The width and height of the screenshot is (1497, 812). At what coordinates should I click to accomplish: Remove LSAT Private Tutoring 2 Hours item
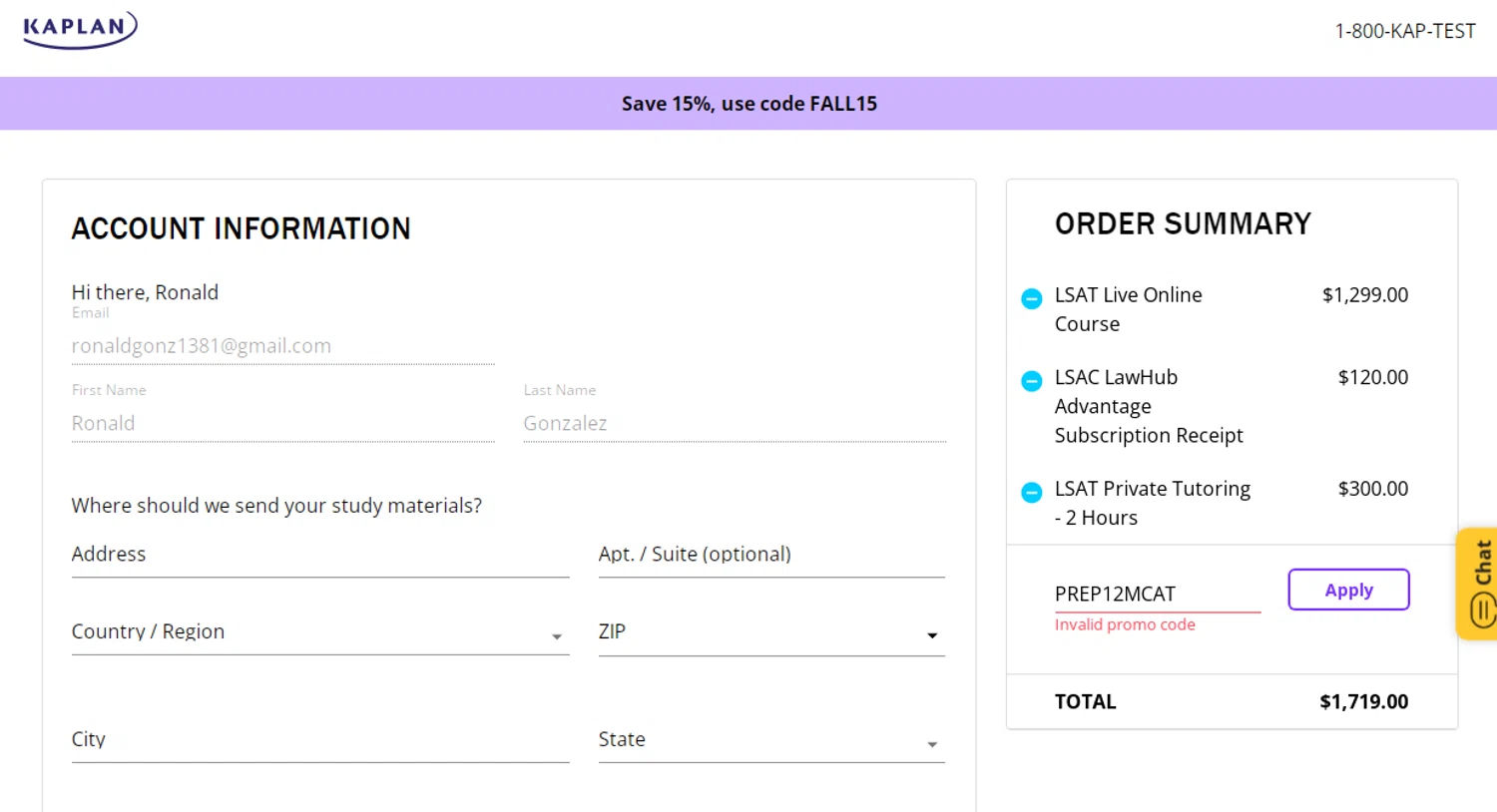point(1032,492)
